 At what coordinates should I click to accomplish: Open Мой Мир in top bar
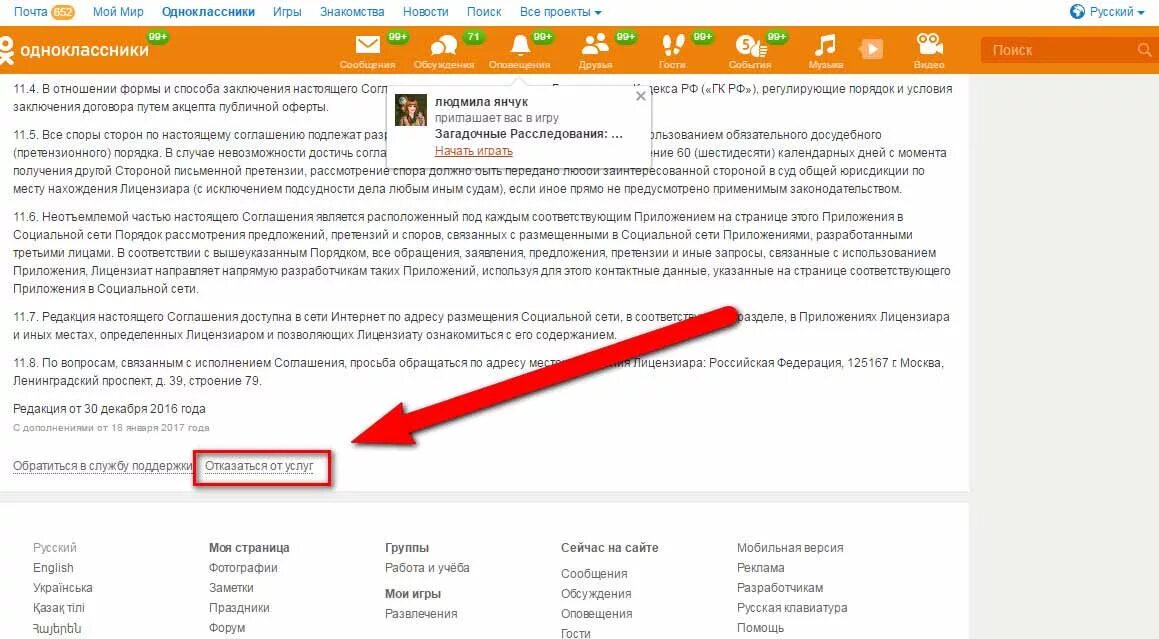tap(118, 12)
